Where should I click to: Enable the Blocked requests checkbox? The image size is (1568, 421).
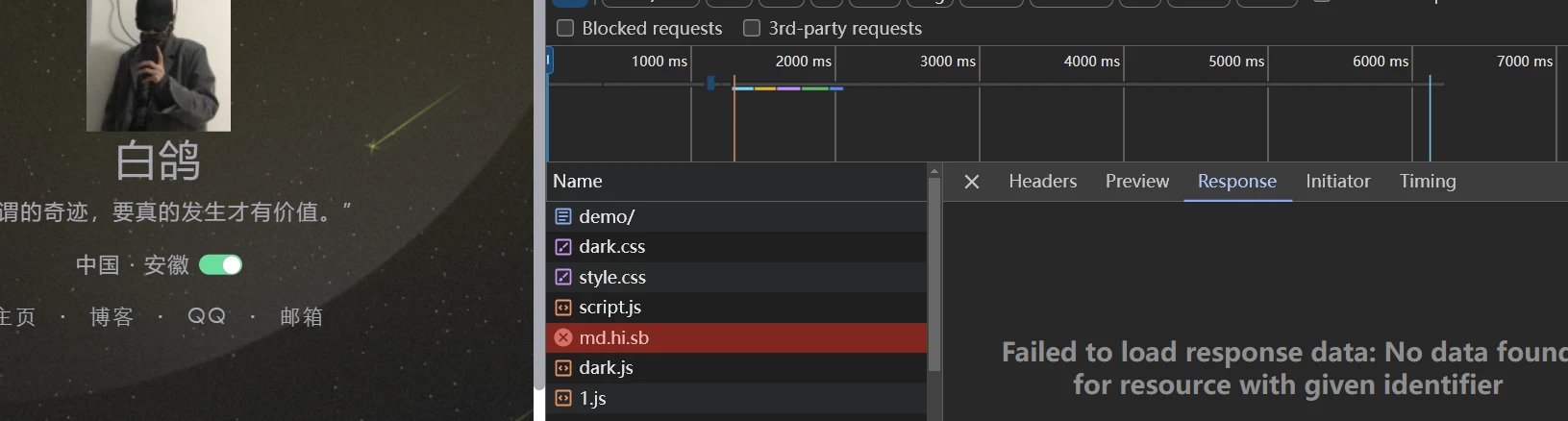point(565,28)
